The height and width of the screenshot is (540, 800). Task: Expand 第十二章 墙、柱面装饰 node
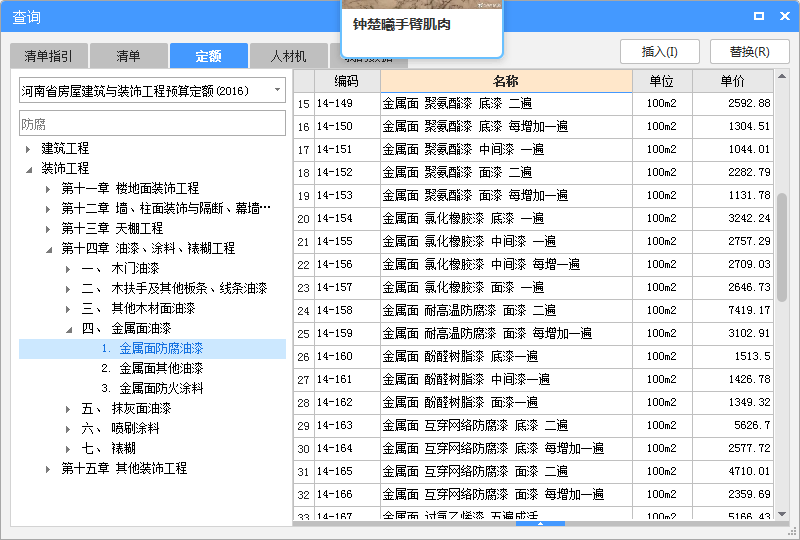click(48, 209)
